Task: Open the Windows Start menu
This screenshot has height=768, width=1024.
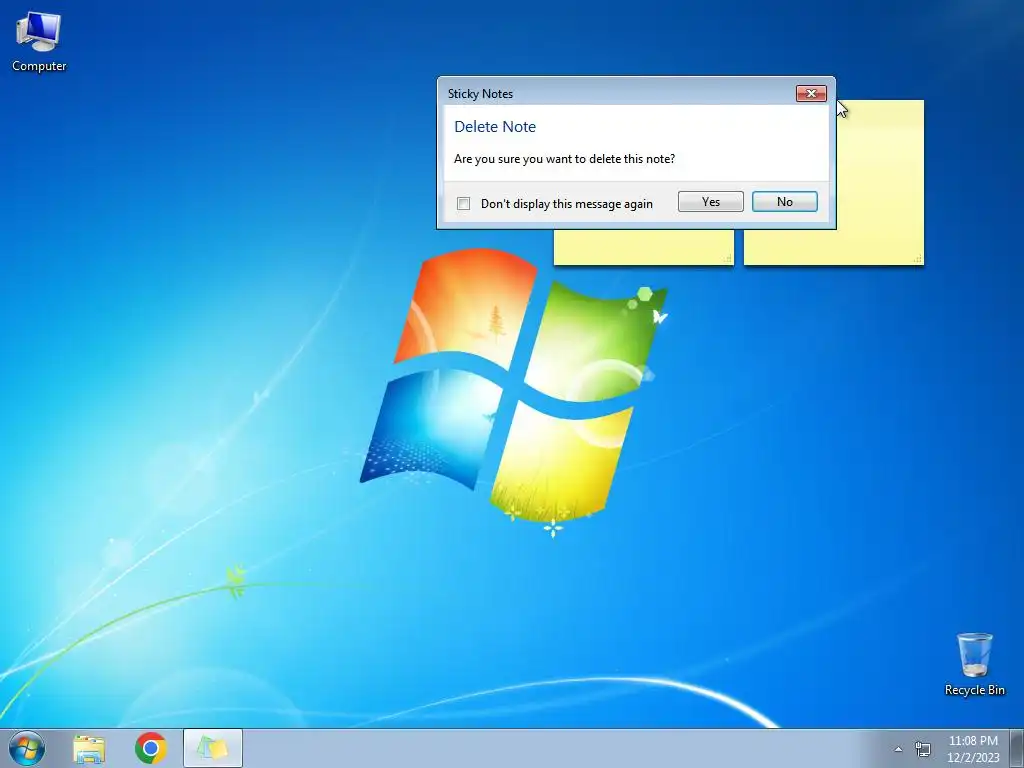Action: tap(27, 748)
